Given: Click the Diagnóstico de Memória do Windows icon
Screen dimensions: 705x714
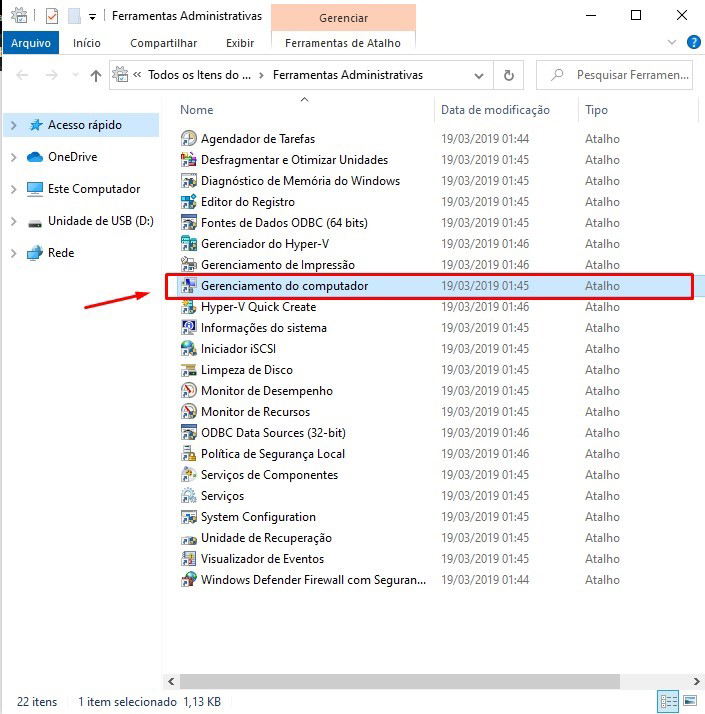Looking at the screenshot, I should tap(189, 180).
